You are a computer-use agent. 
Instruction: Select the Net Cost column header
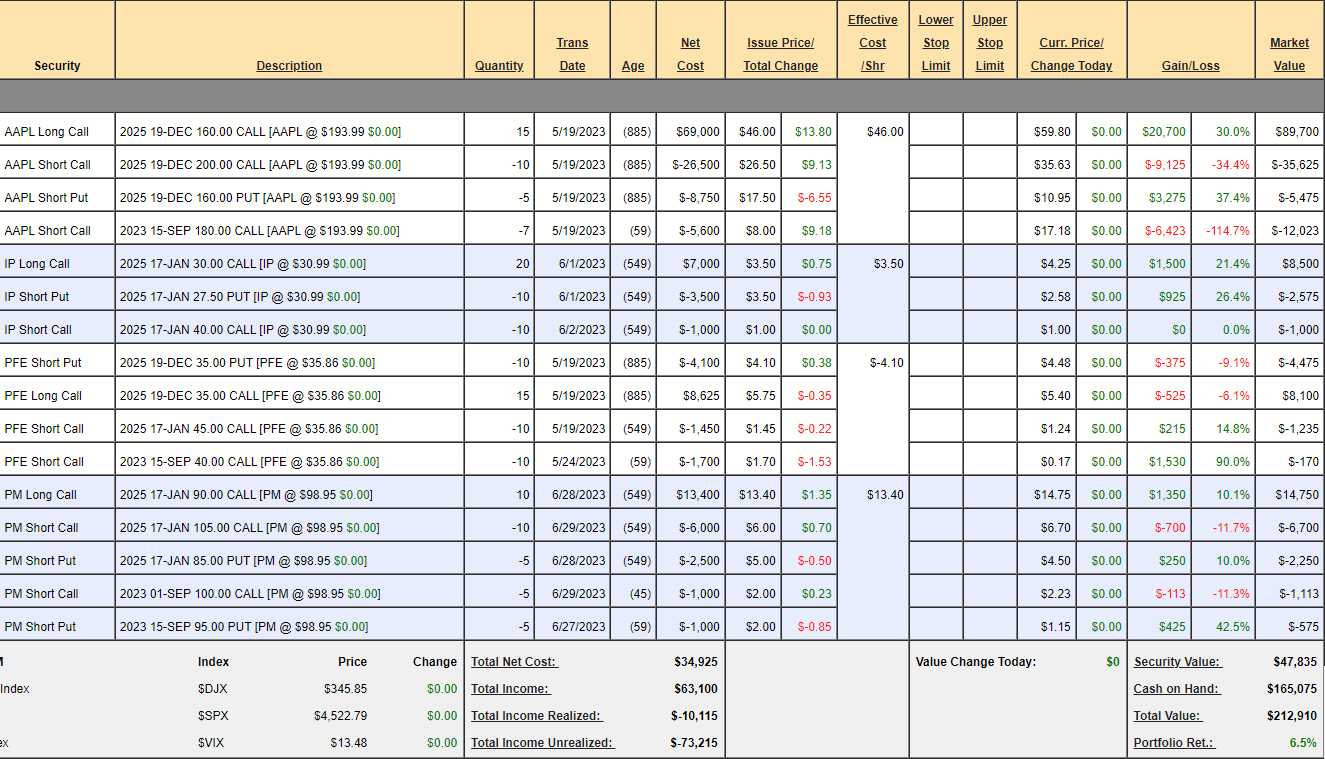coord(690,54)
